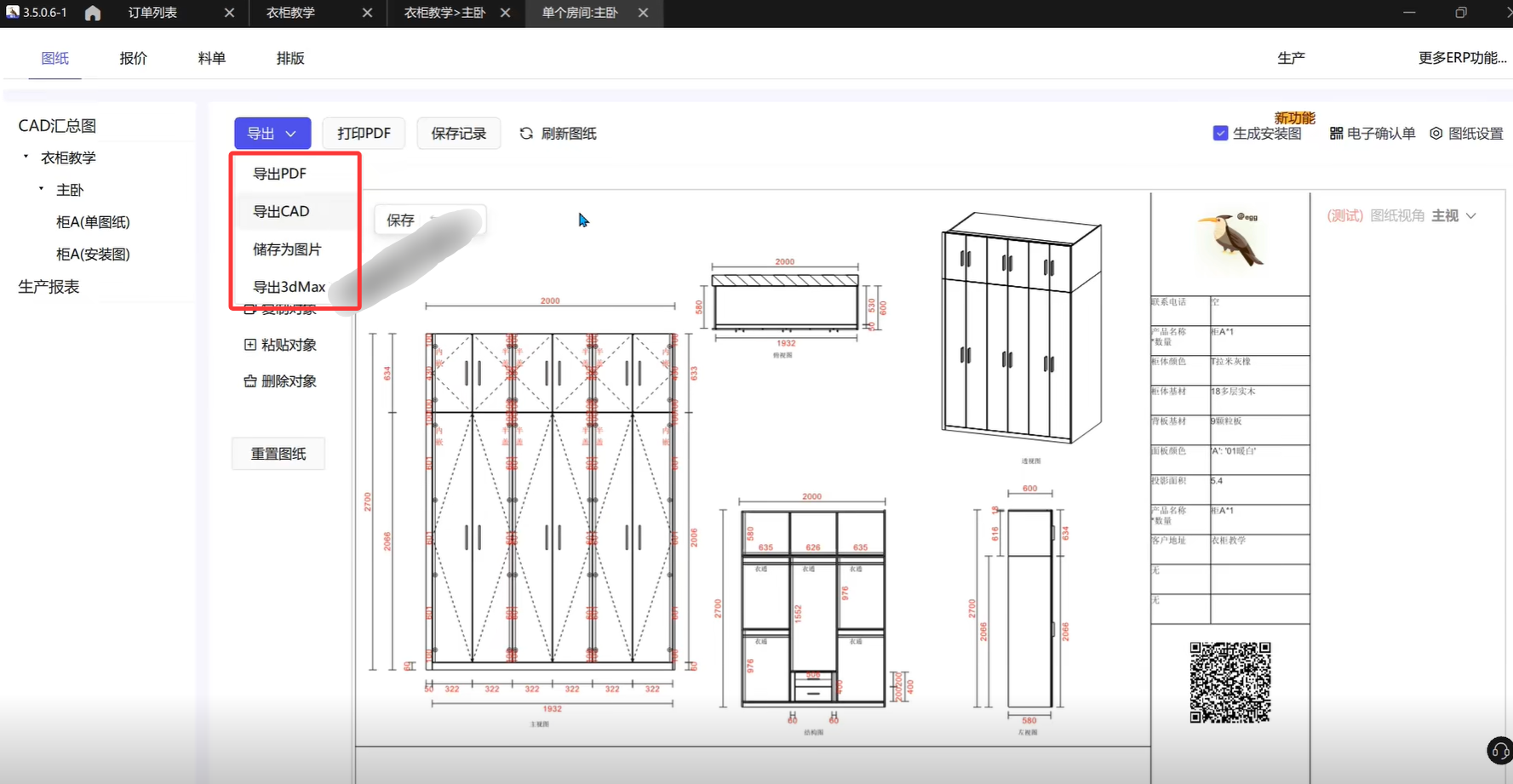
Task: Switch to the 排版 tab
Action: pyautogui.click(x=290, y=58)
